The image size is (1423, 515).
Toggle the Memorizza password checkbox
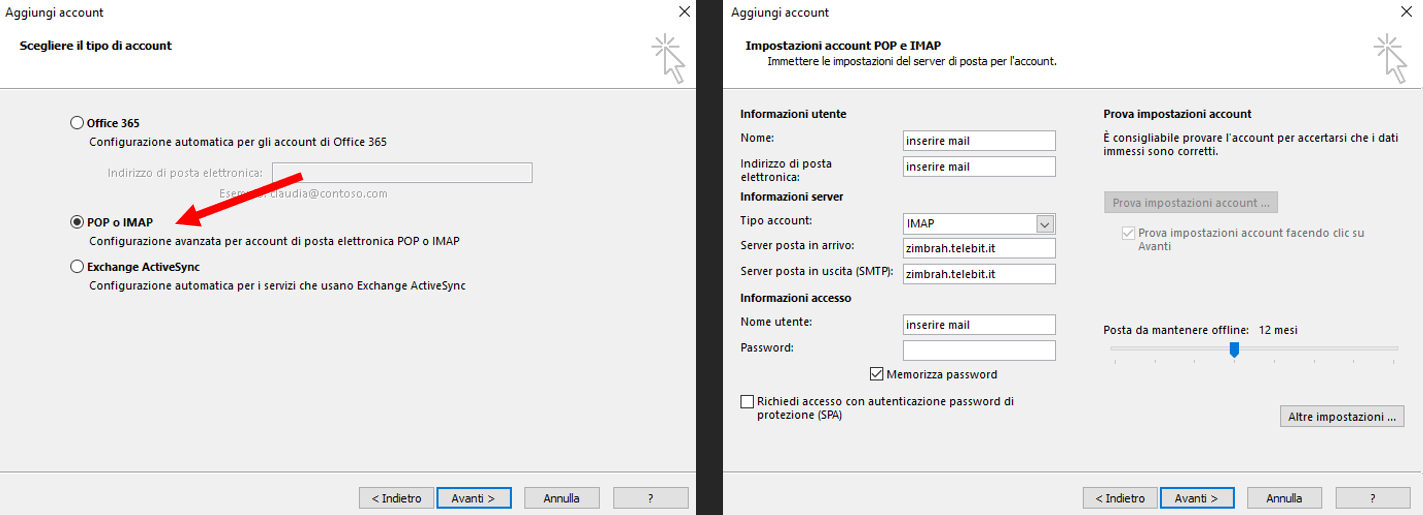click(x=878, y=375)
